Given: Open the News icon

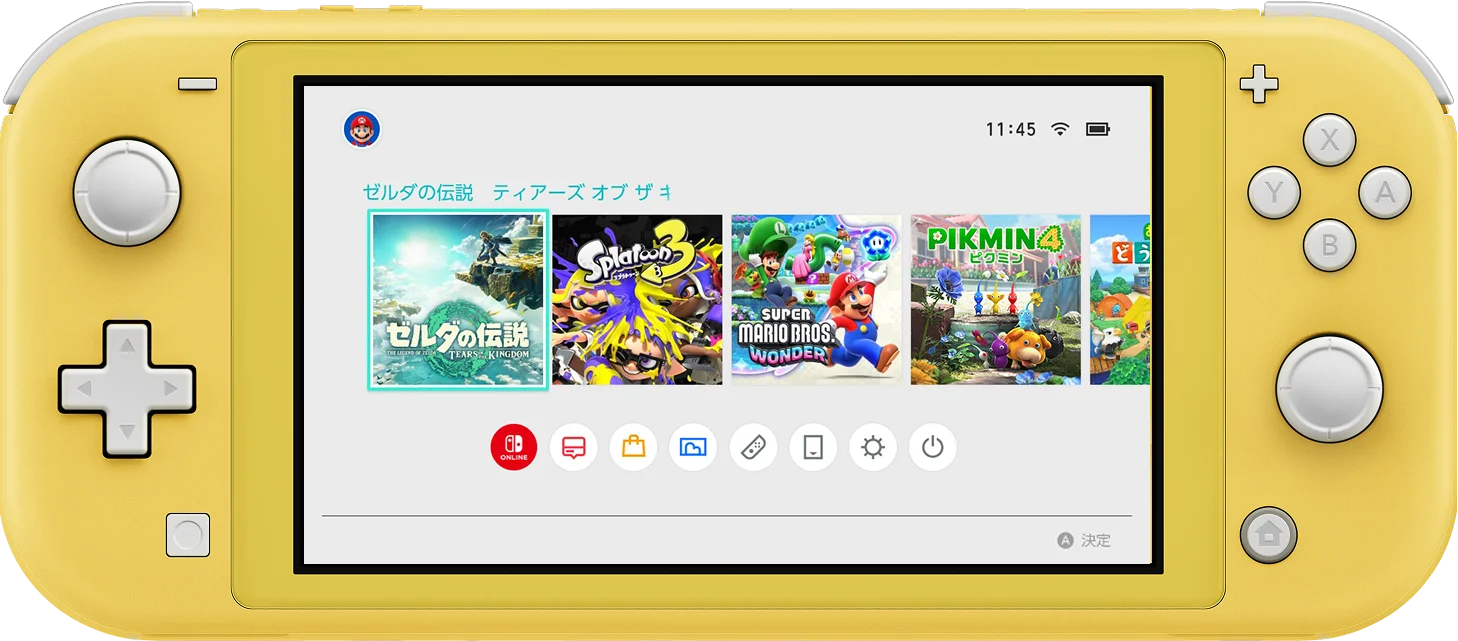Looking at the screenshot, I should 574,448.
